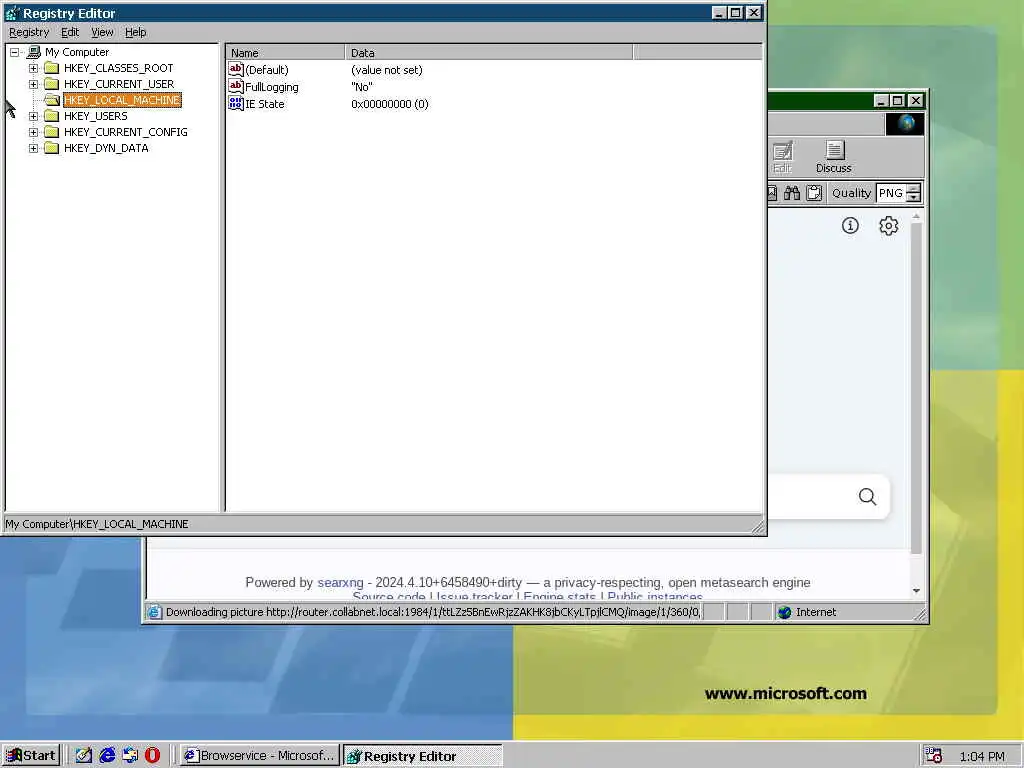Sort values by the Name column header
1024x768 pixels.
[285, 53]
